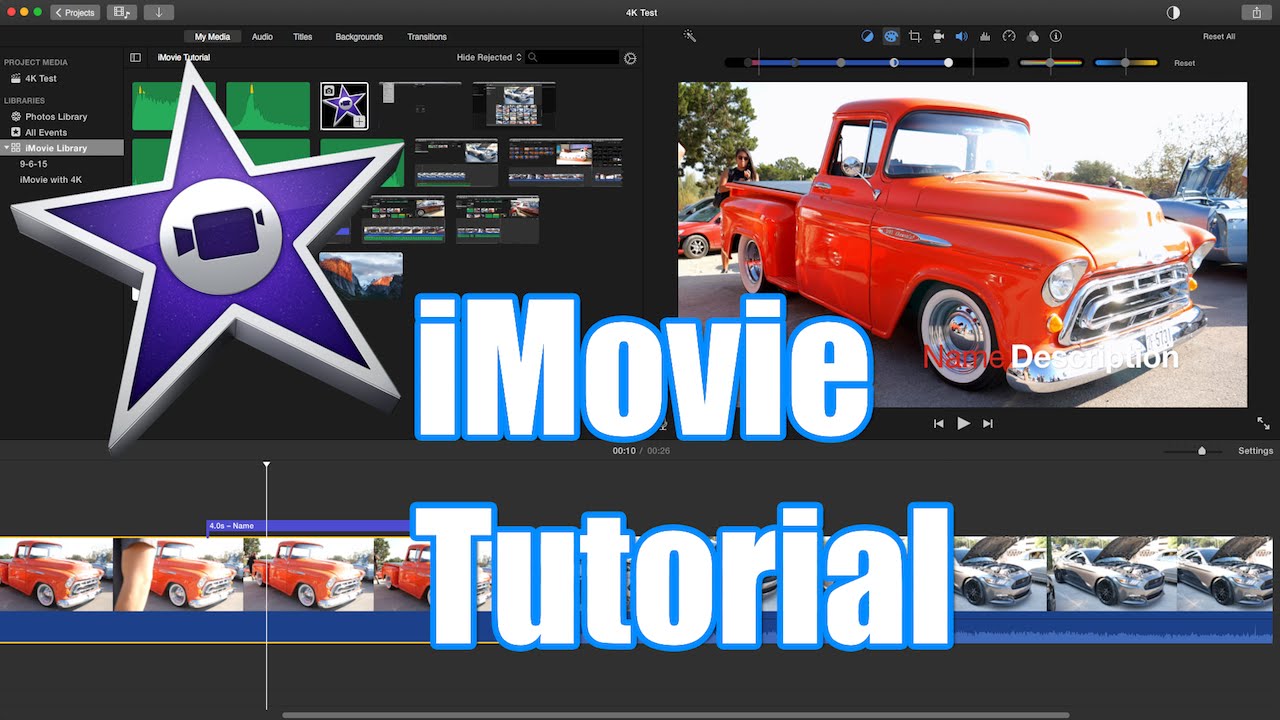Switch to the Titles tab
This screenshot has width=1280, height=720.
[302, 37]
